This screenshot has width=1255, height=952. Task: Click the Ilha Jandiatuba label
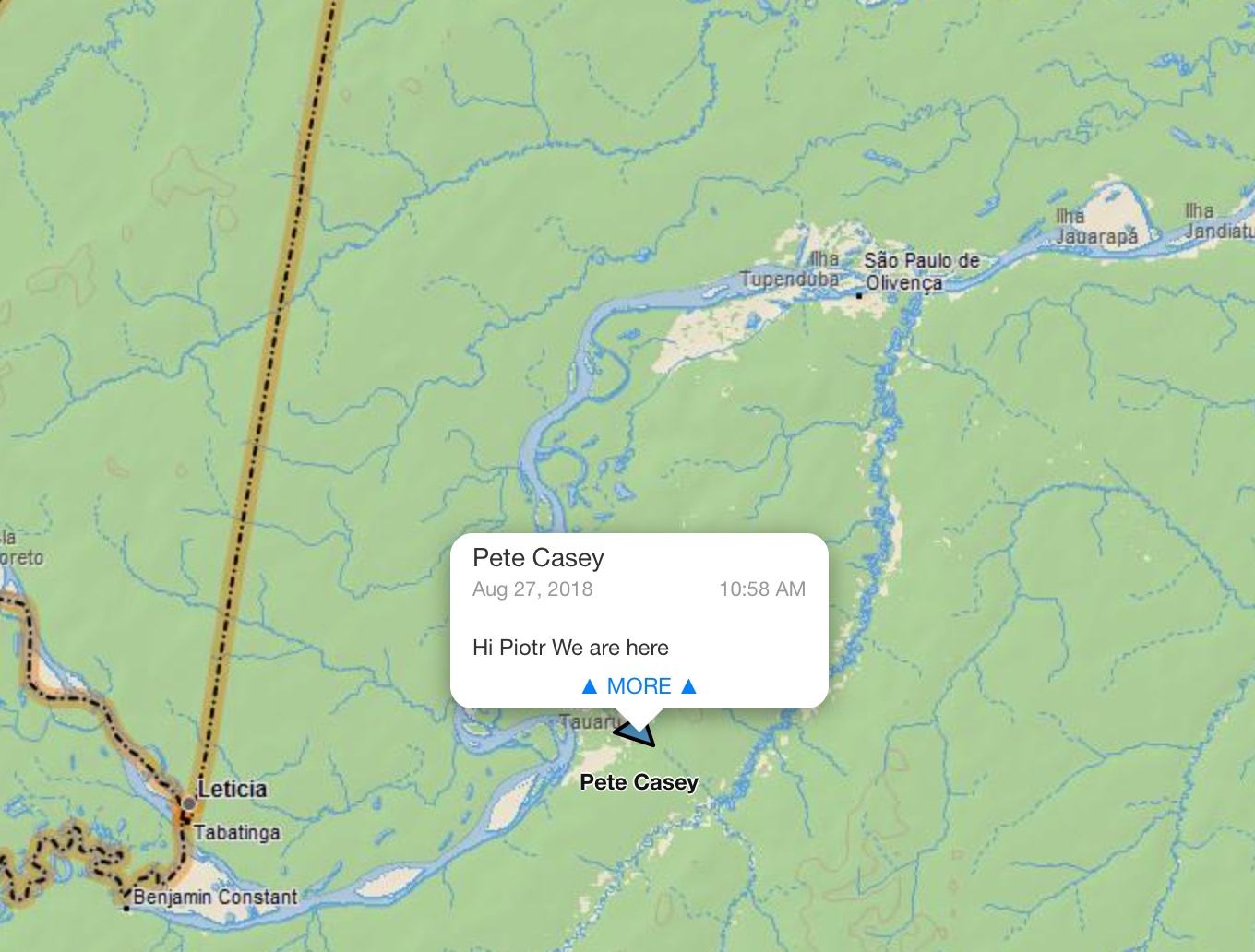pyautogui.click(x=1219, y=220)
